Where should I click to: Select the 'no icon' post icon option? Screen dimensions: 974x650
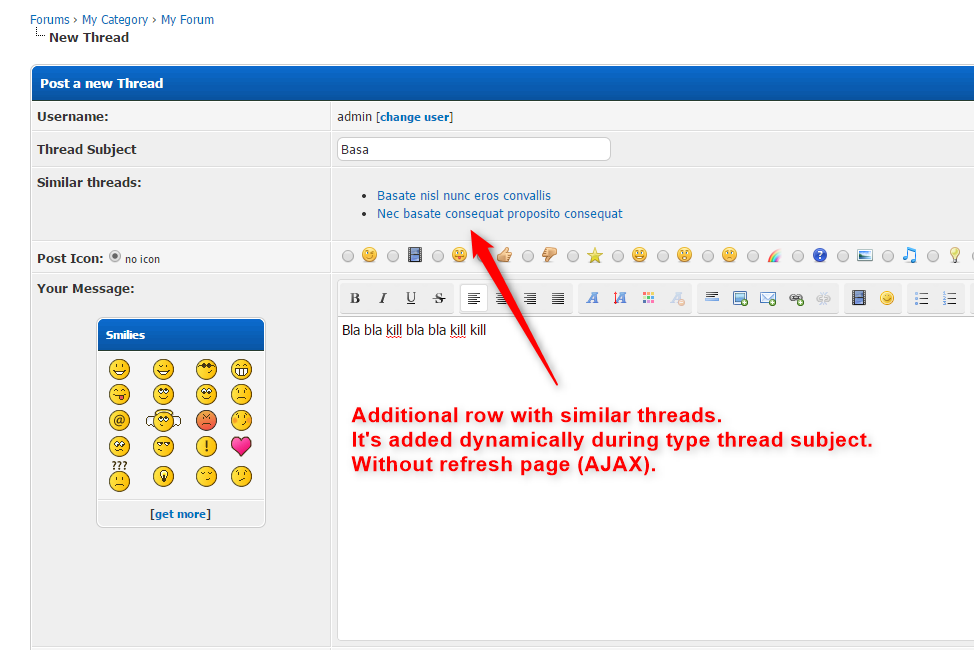point(115,256)
